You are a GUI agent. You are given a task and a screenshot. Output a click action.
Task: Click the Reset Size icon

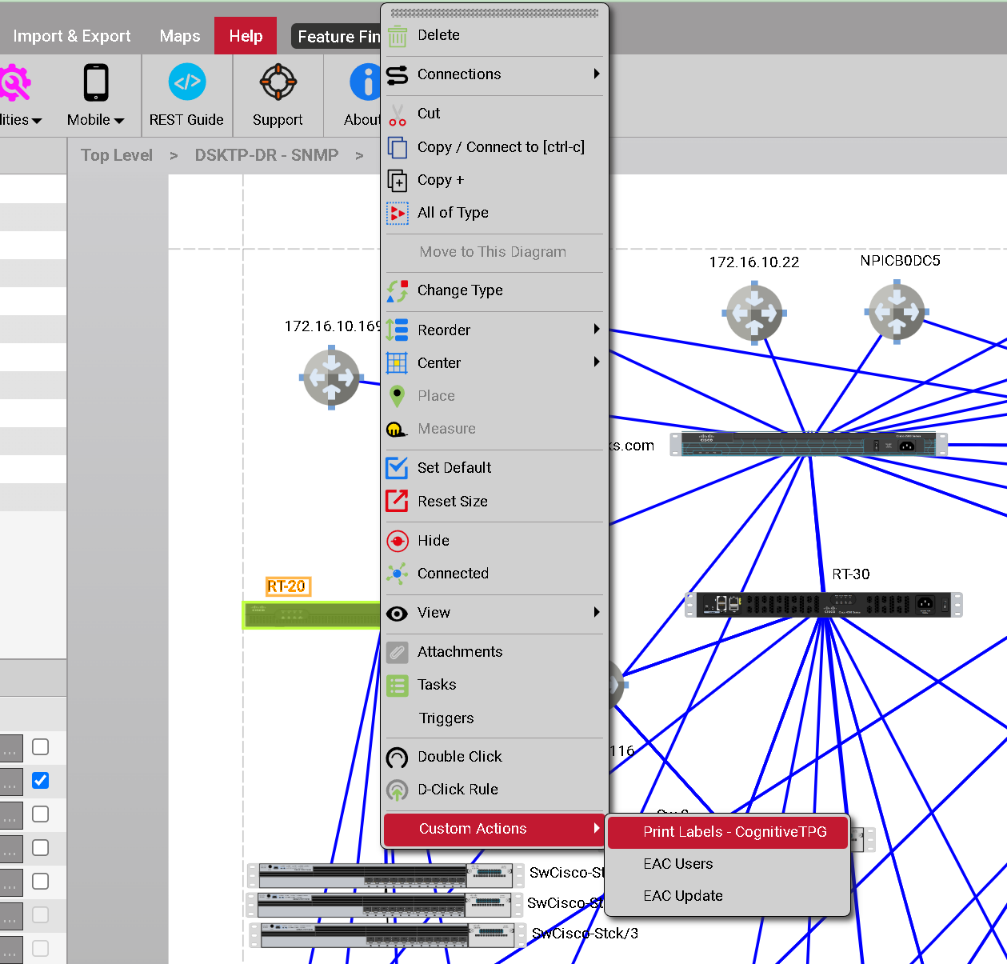pyautogui.click(x=398, y=501)
